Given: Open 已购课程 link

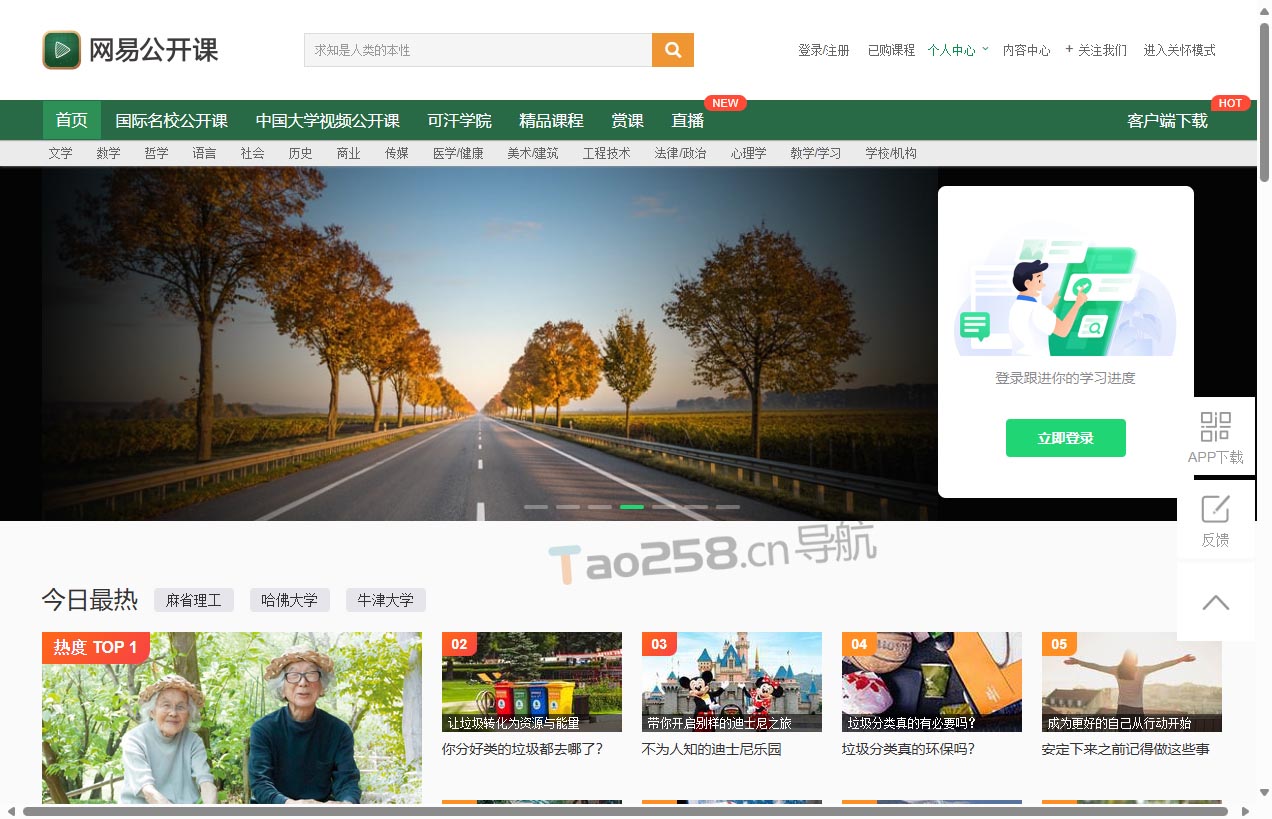Looking at the screenshot, I should [x=891, y=50].
